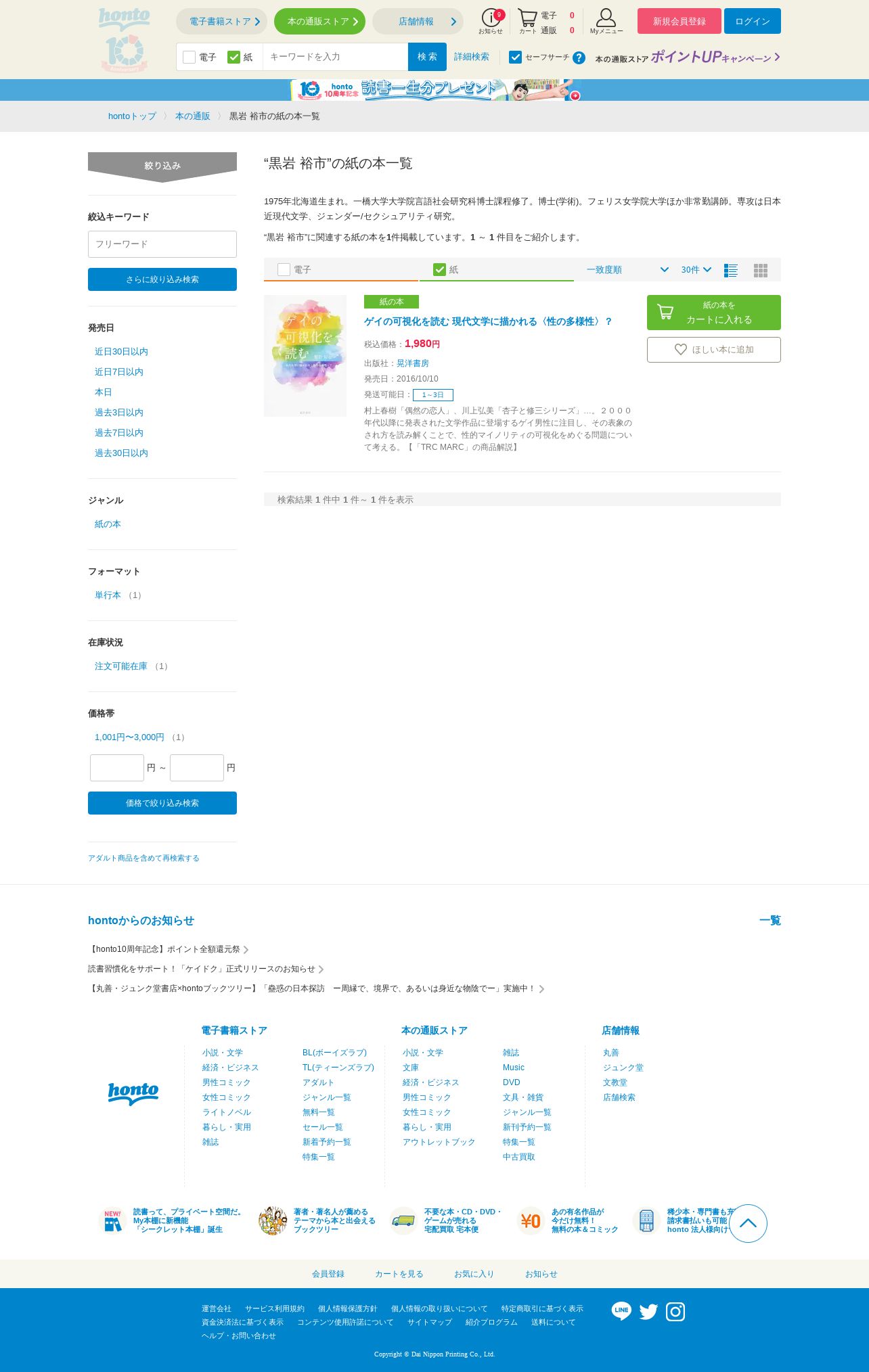Screen dimensions: 869x1372
Task: Open 詳細検索 link
Action: point(471,57)
